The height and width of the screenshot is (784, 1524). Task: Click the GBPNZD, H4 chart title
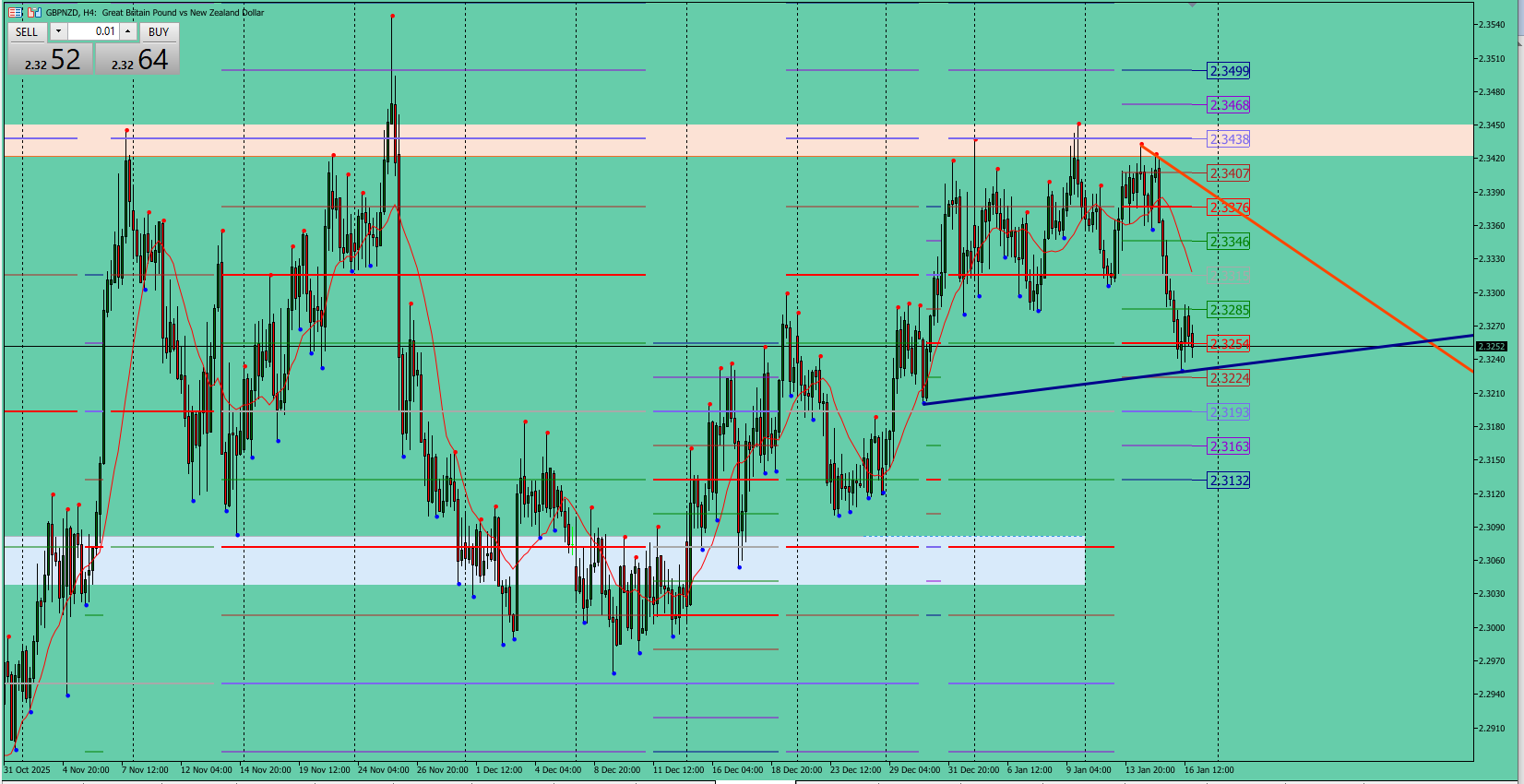pos(155,13)
